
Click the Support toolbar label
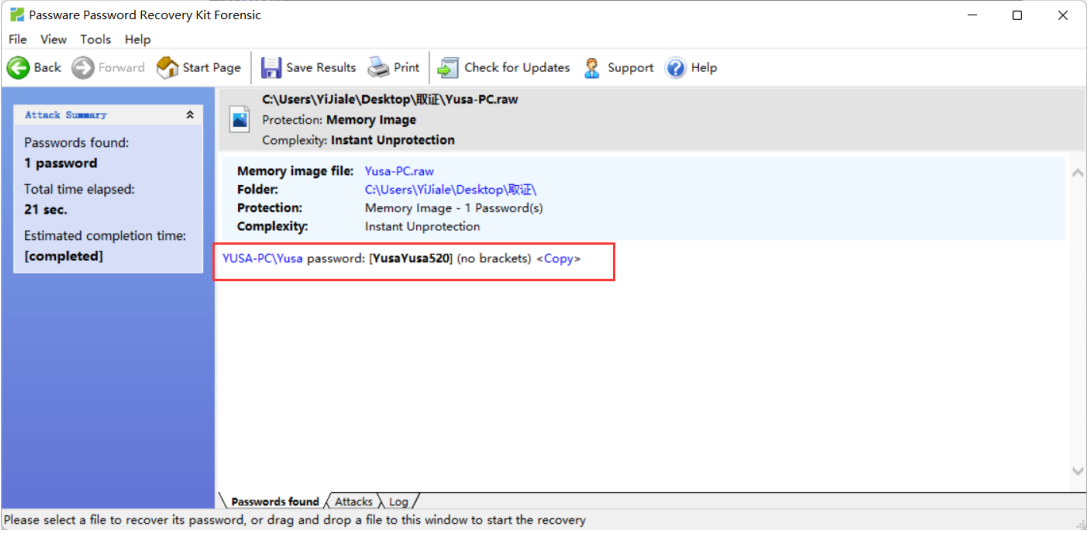click(630, 68)
